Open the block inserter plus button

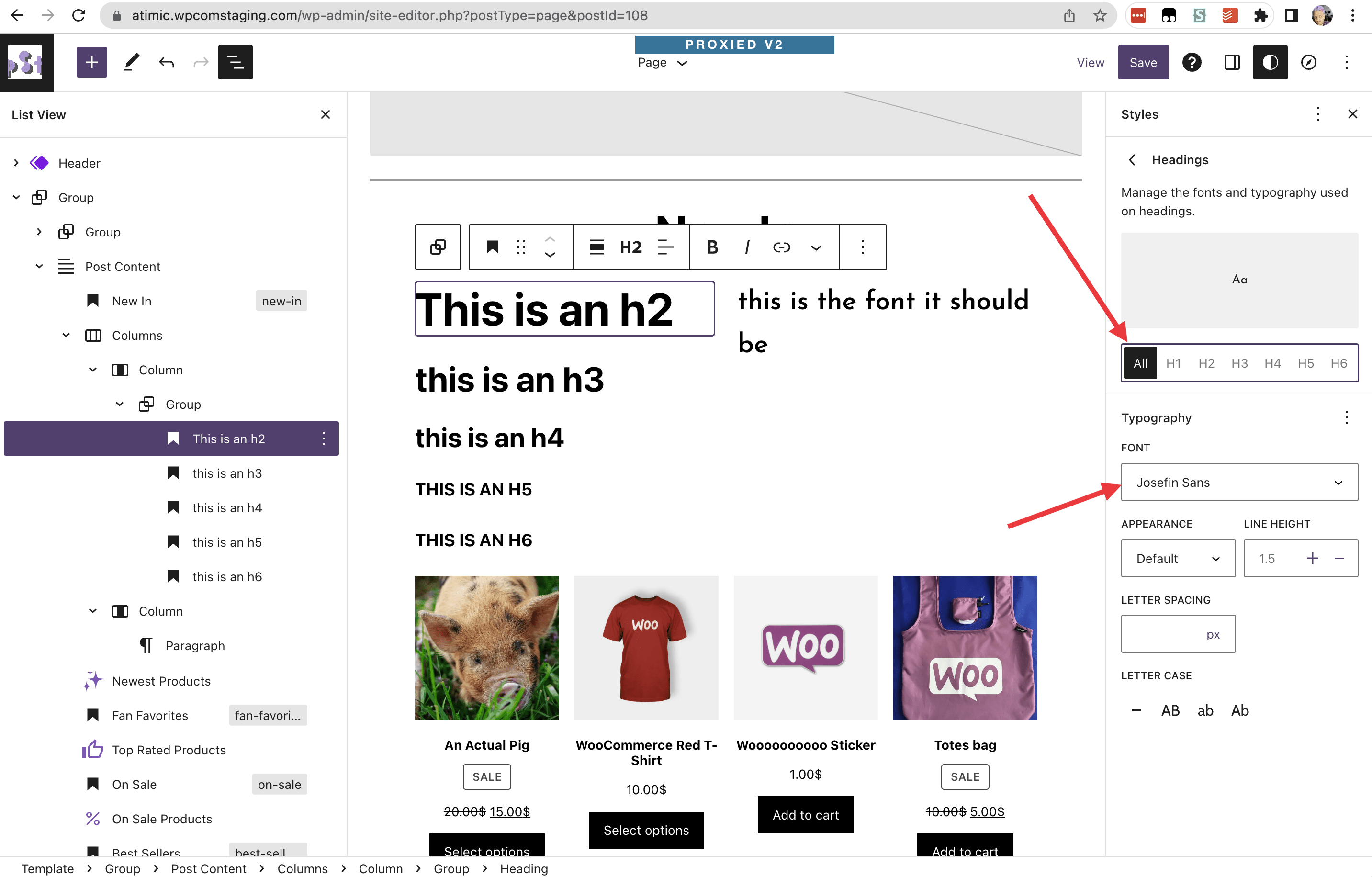92,62
